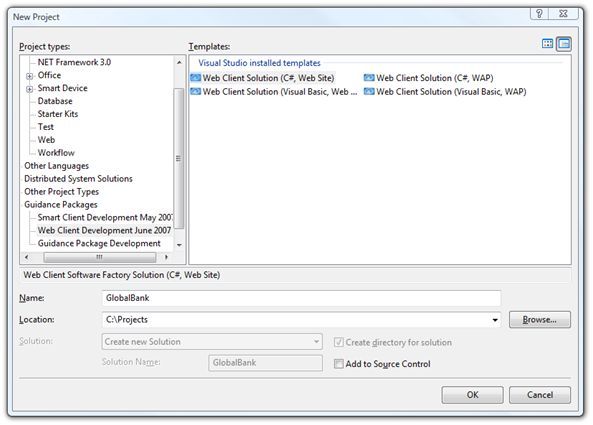
Task: Select Other Languages in project types
Action: click(x=56, y=166)
